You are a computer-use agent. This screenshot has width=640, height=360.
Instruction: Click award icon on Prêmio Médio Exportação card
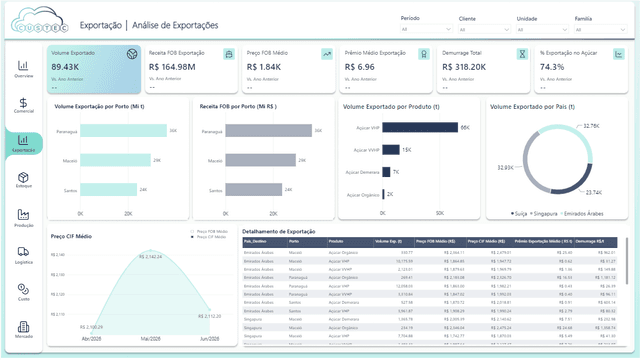424,54
